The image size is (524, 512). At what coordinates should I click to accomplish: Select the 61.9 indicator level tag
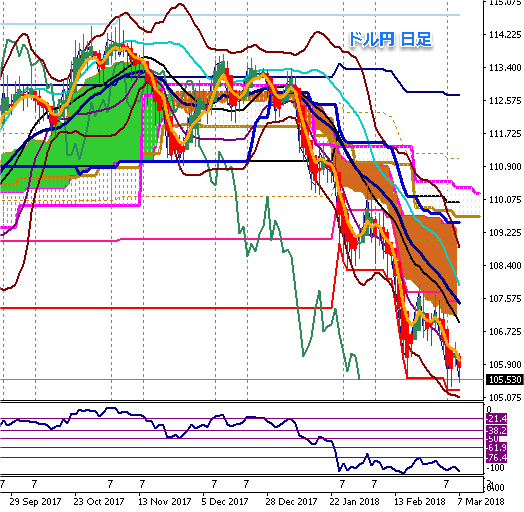click(497, 447)
